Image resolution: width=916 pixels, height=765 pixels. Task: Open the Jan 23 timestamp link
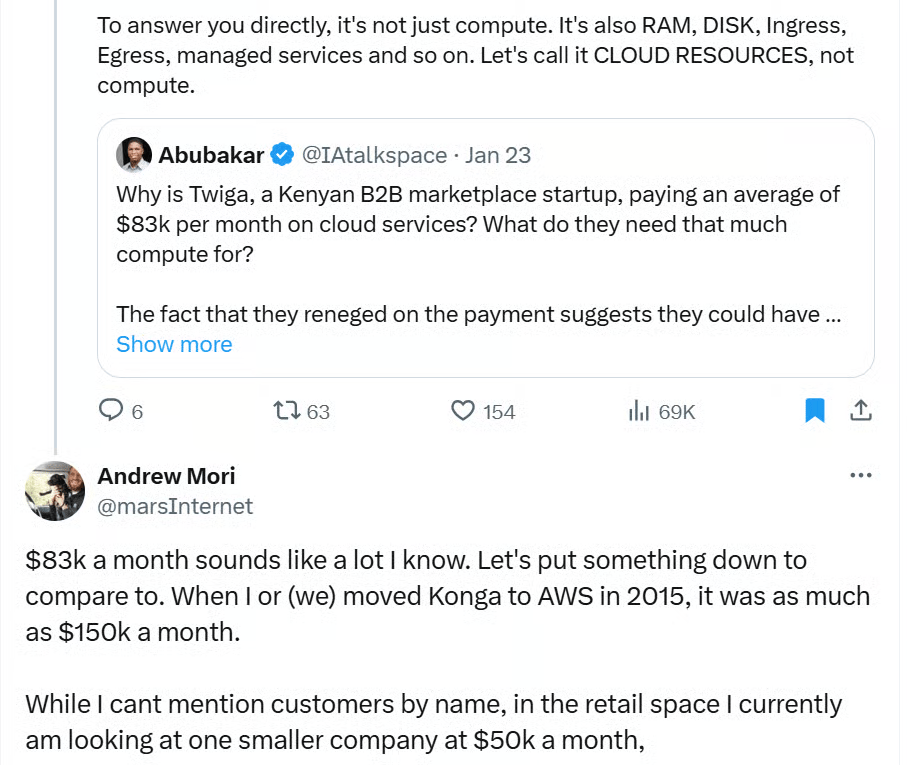tap(498, 155)
